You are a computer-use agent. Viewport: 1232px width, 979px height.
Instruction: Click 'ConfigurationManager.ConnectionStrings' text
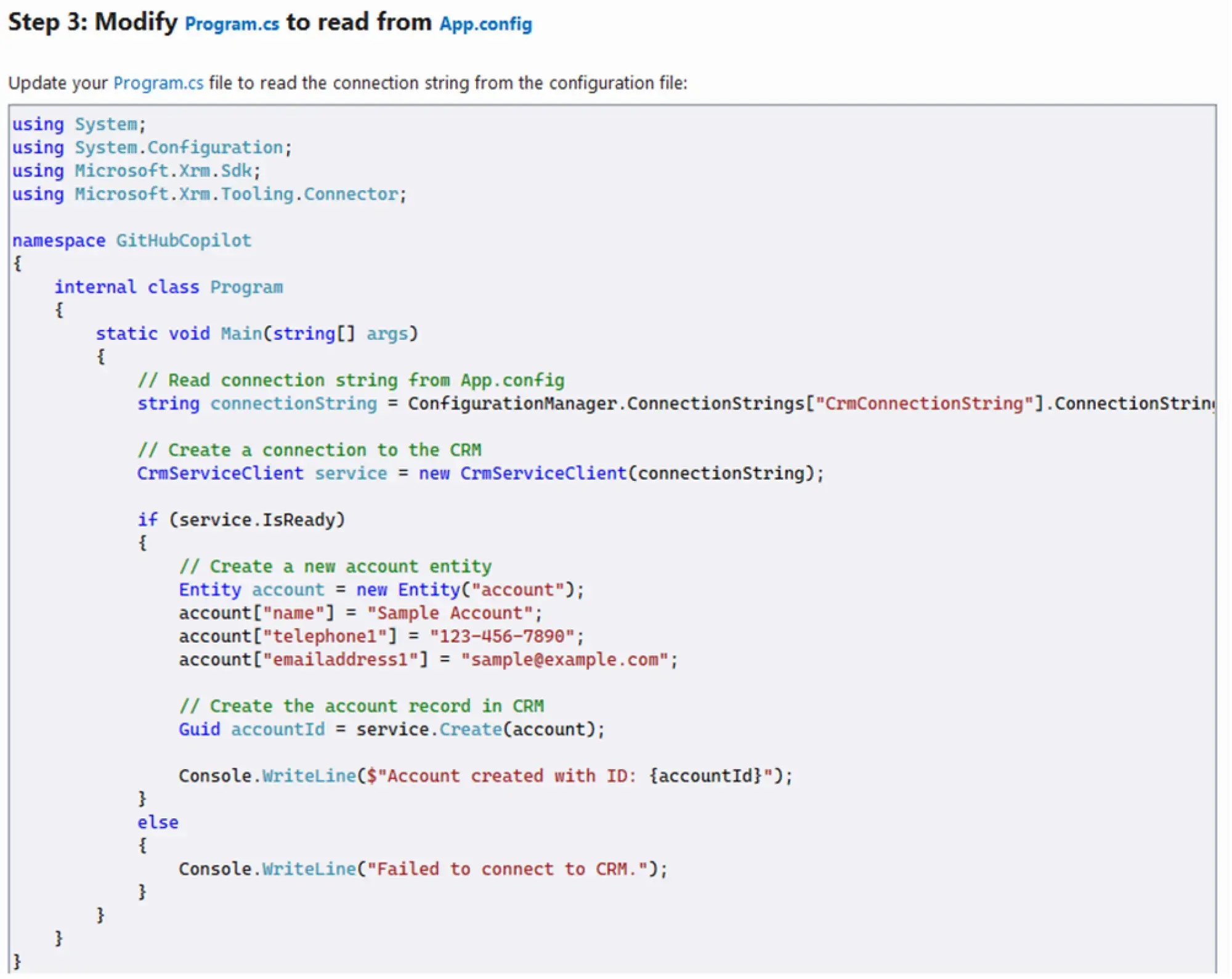[606, 404]
